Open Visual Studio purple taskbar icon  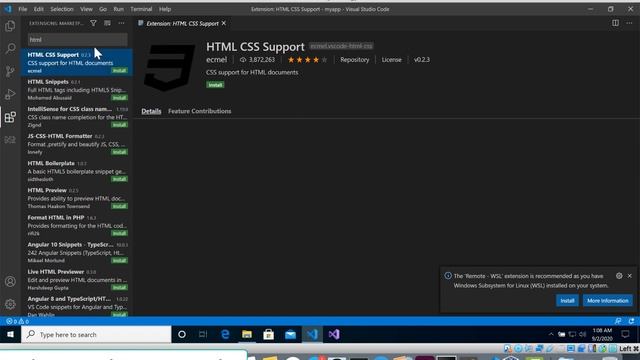pyautogui.click(x=334, y=335)
